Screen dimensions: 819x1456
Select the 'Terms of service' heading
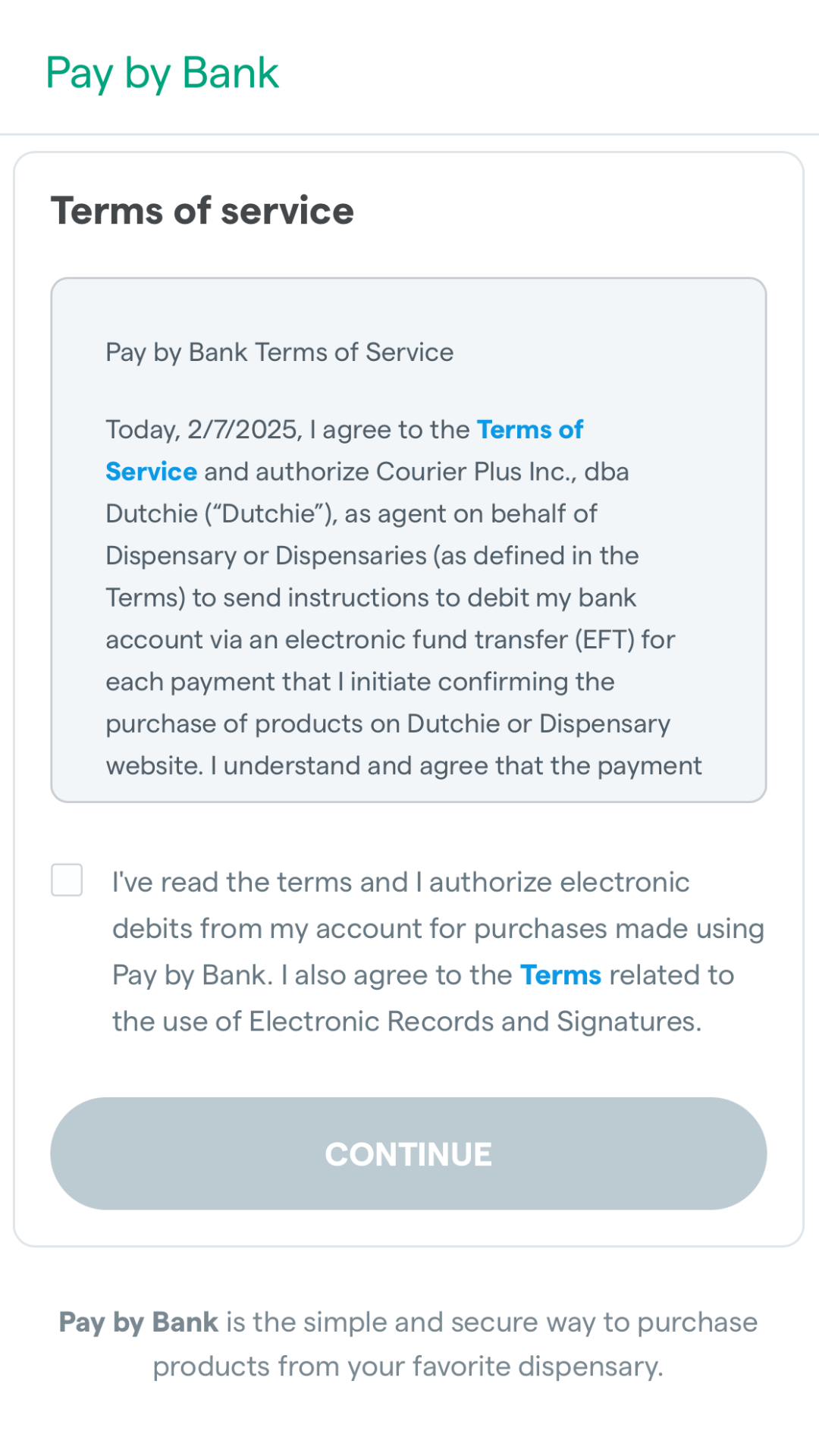click(202, 211)
